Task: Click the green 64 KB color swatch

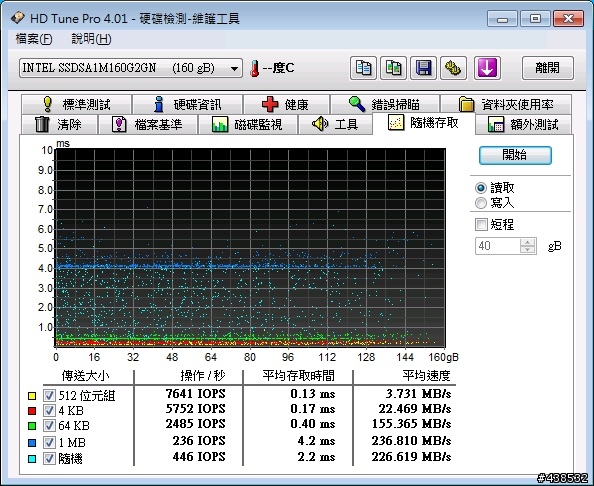Action: coord(32,426)
